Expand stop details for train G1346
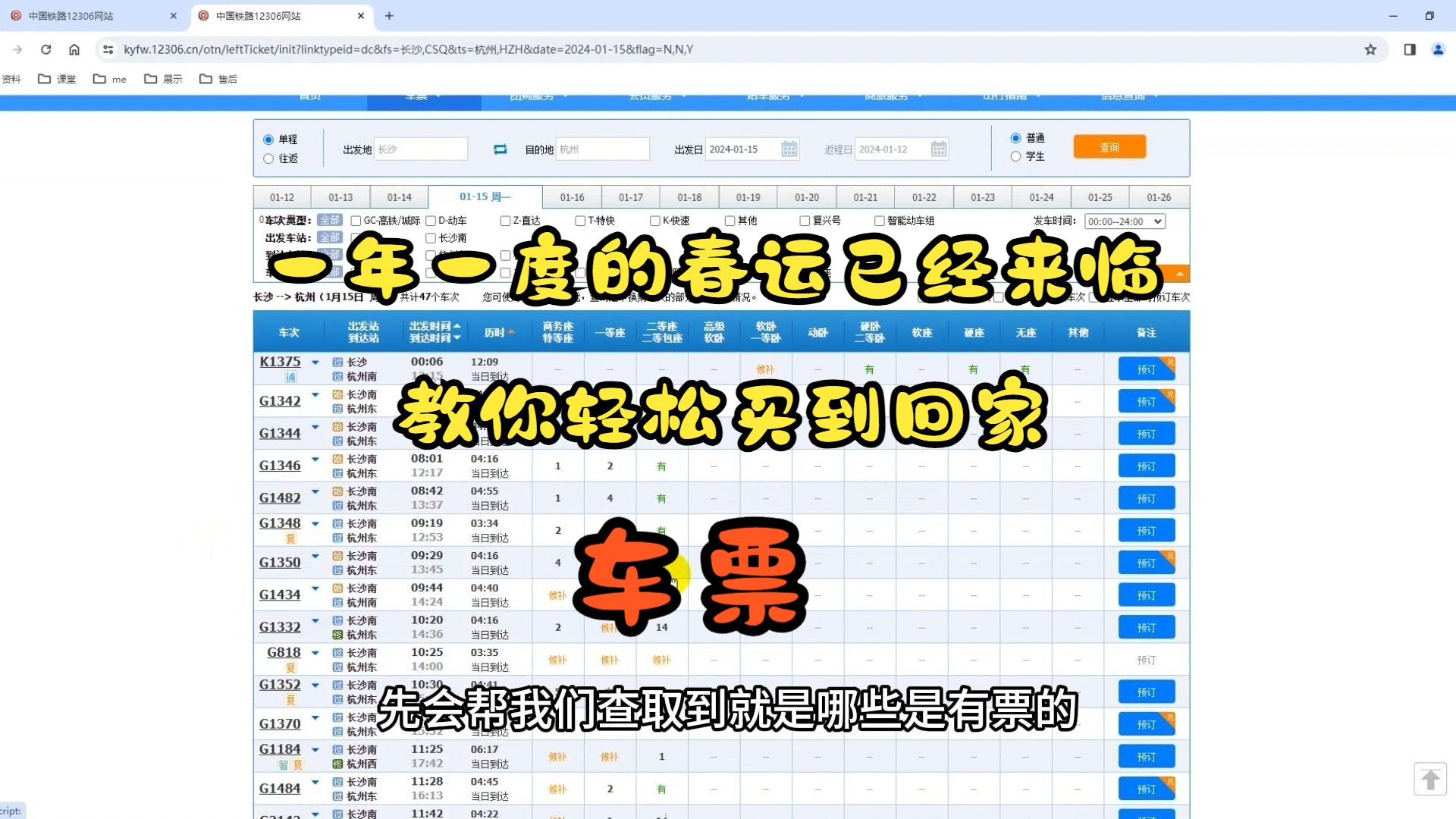The image size is (1456, 819). pos(315,459)
